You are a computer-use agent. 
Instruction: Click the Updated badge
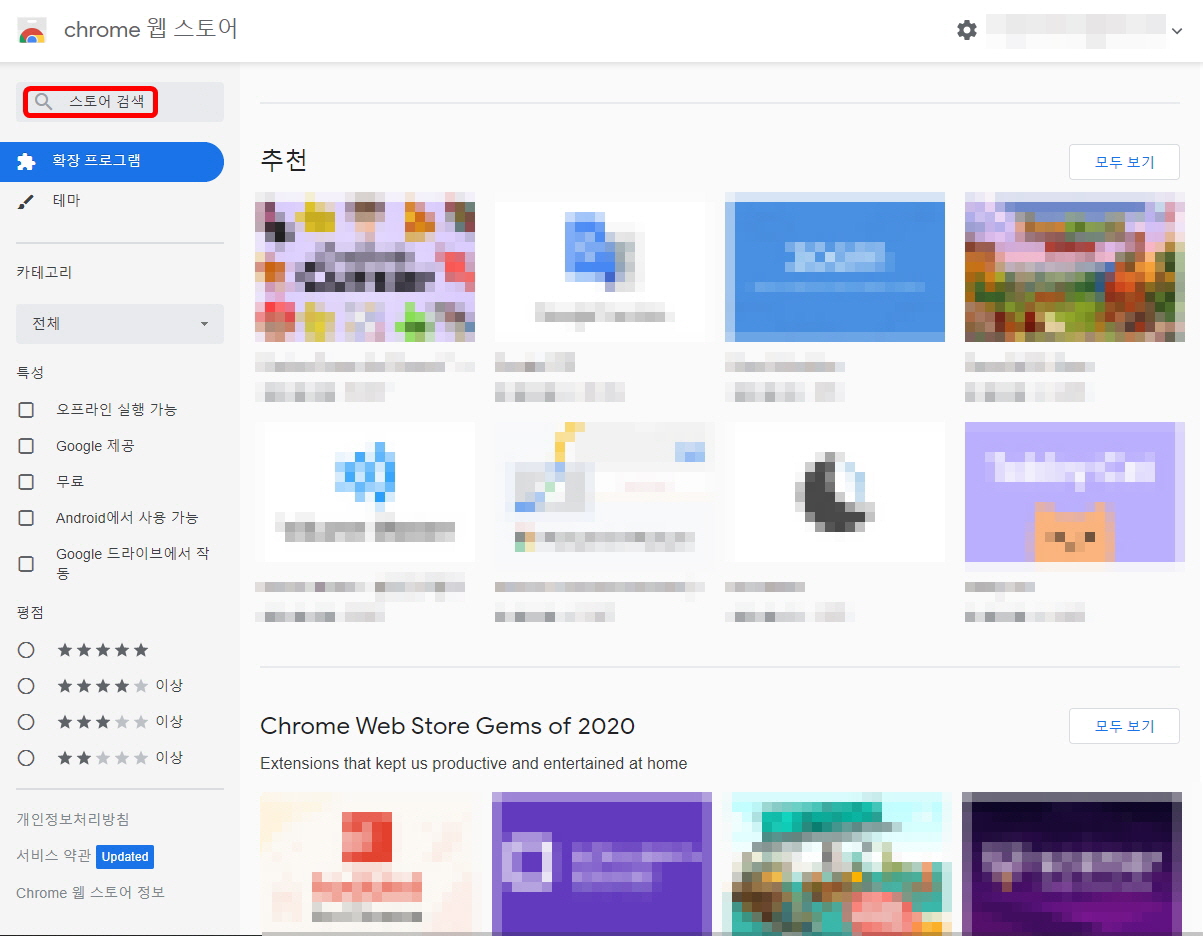point(125,857)
